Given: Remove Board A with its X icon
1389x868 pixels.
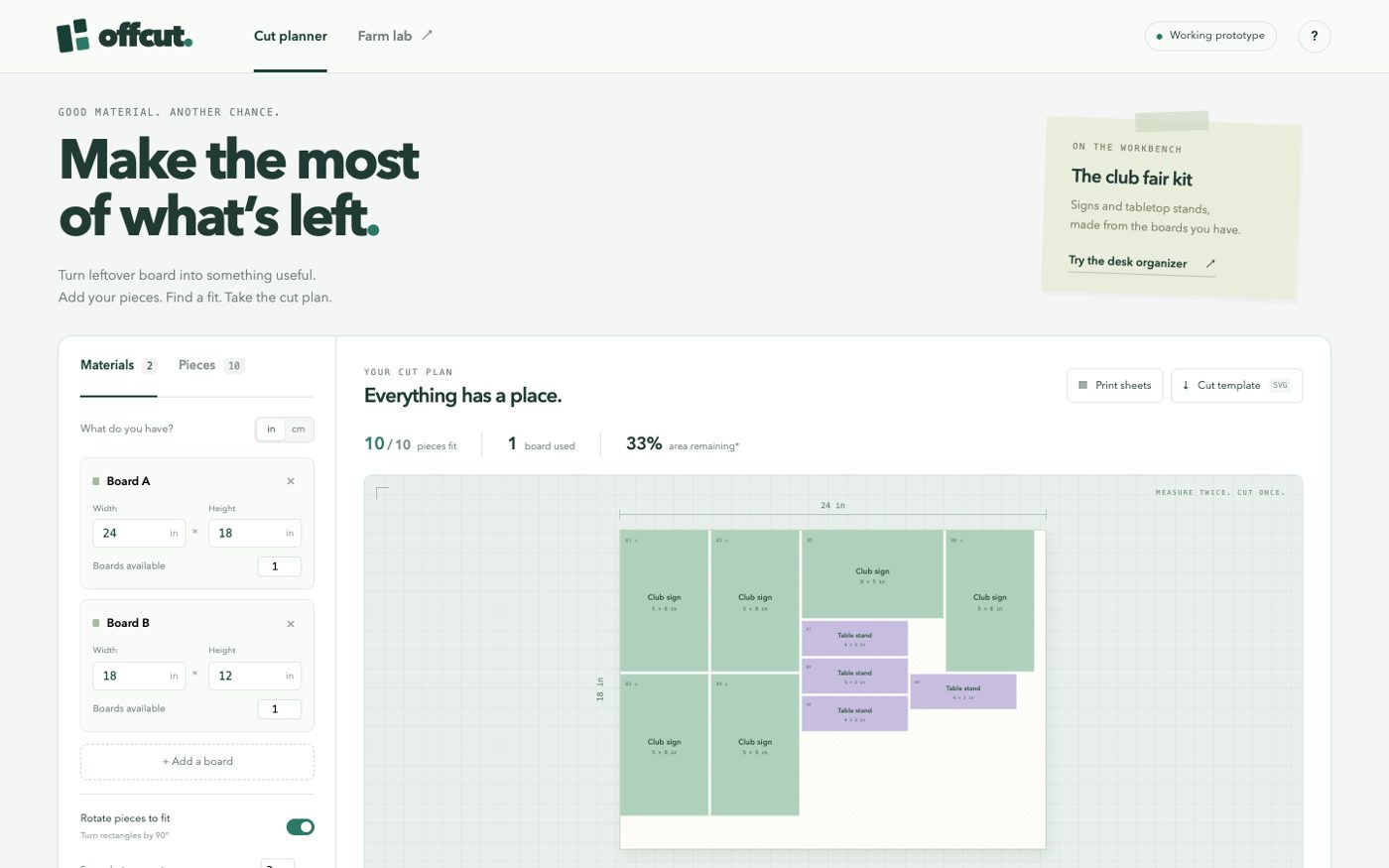Looking at the screenshot, I should [x=291, y=481].
